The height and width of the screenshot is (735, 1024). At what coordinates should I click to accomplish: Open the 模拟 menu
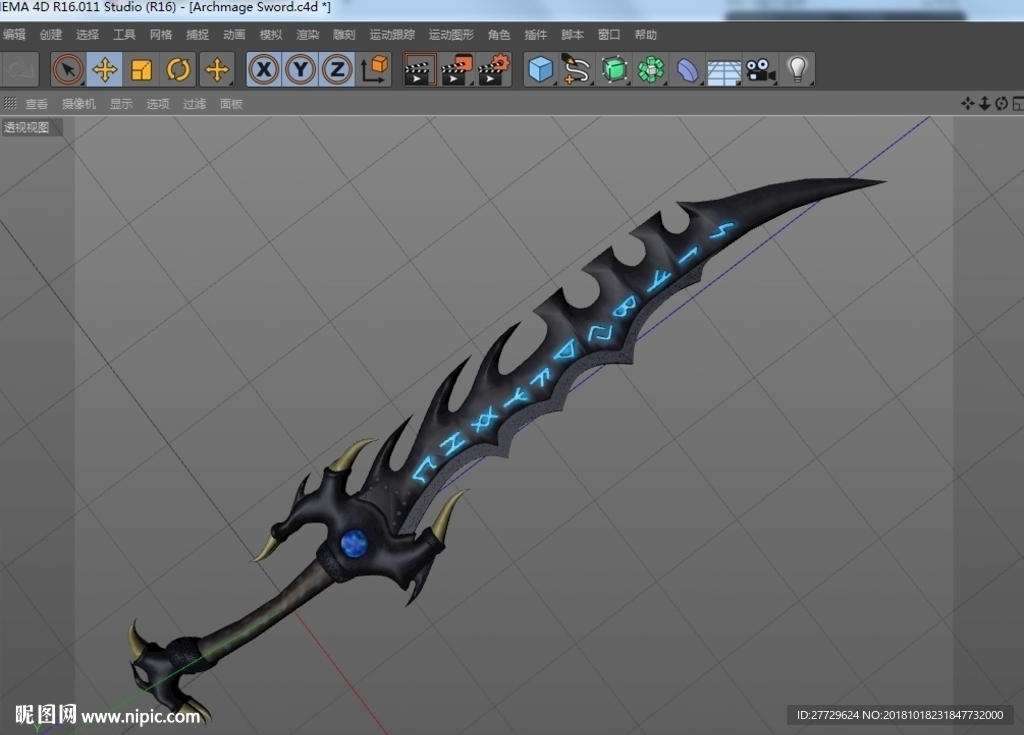point(271,35)
